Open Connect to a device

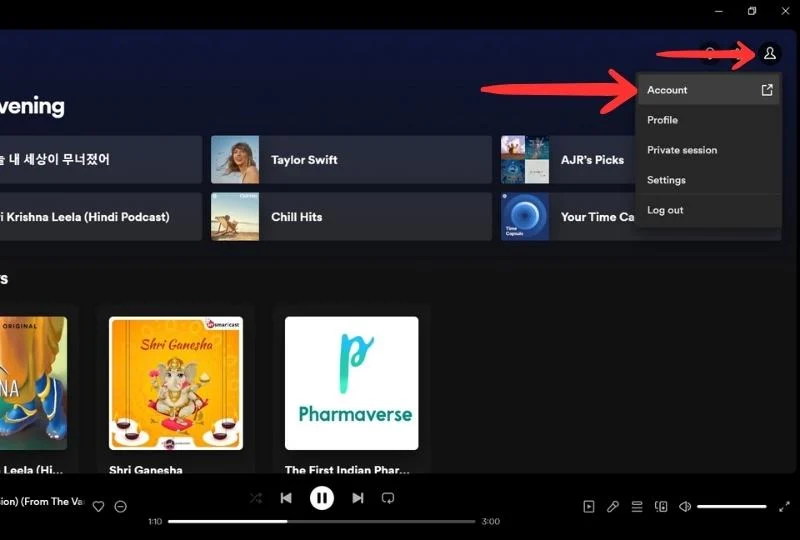click(661, 507)
